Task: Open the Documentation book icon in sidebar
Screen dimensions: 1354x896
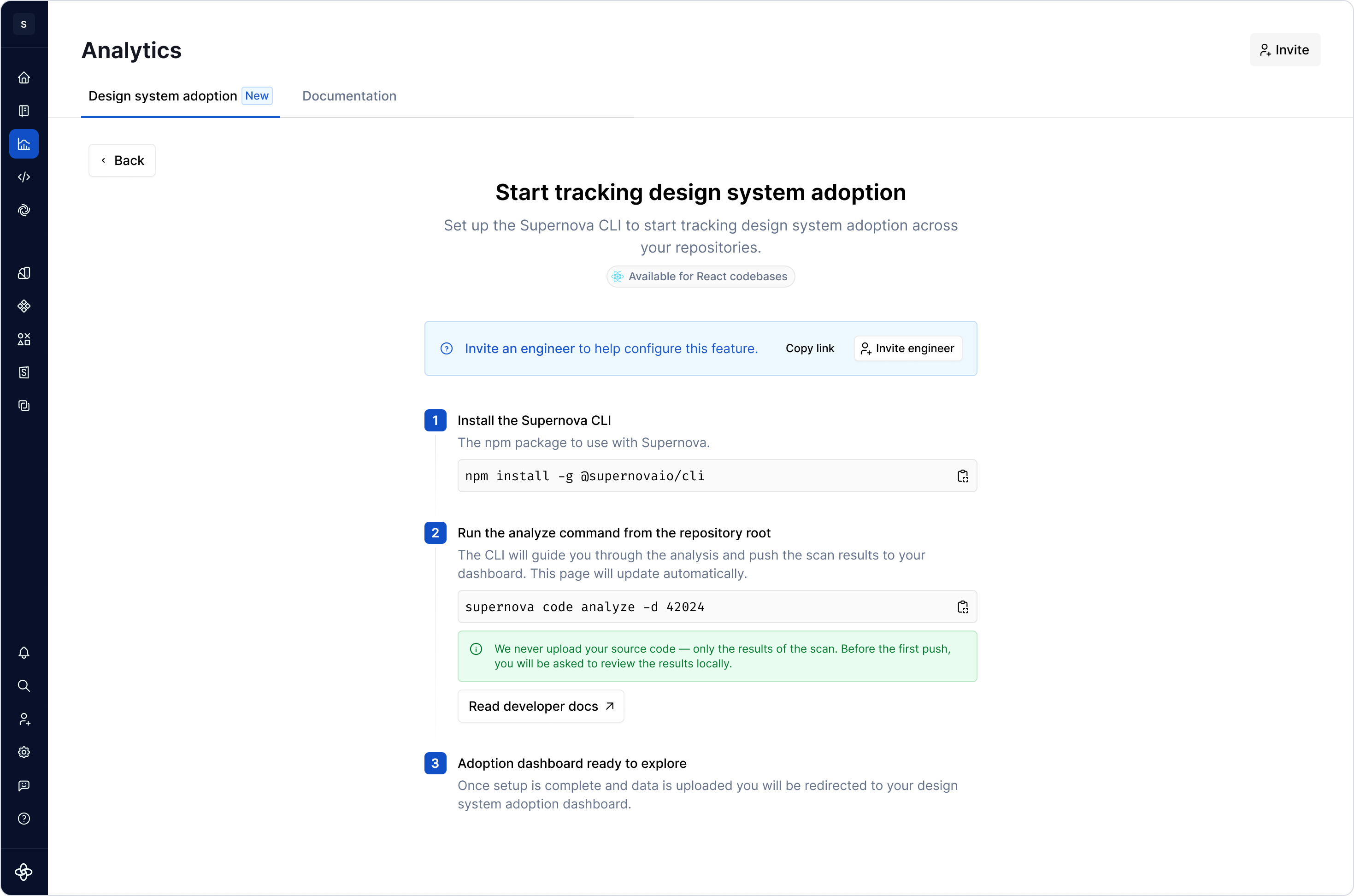Action: 24,111
